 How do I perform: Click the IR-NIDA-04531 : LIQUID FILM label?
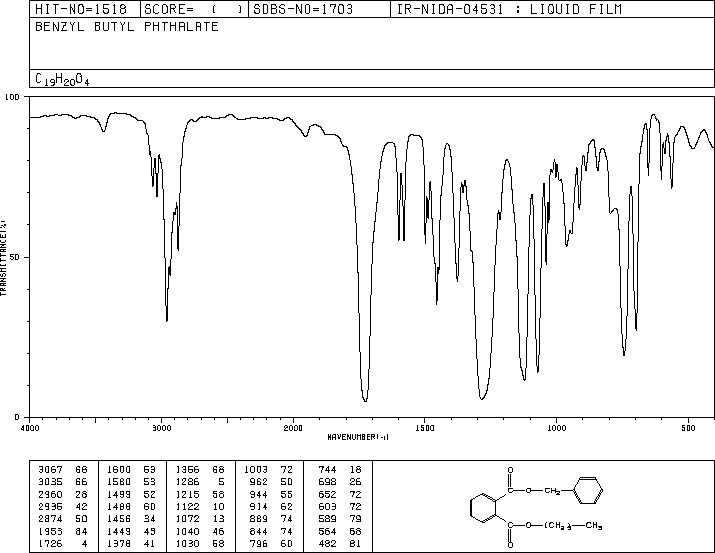(x=509, y=9)
